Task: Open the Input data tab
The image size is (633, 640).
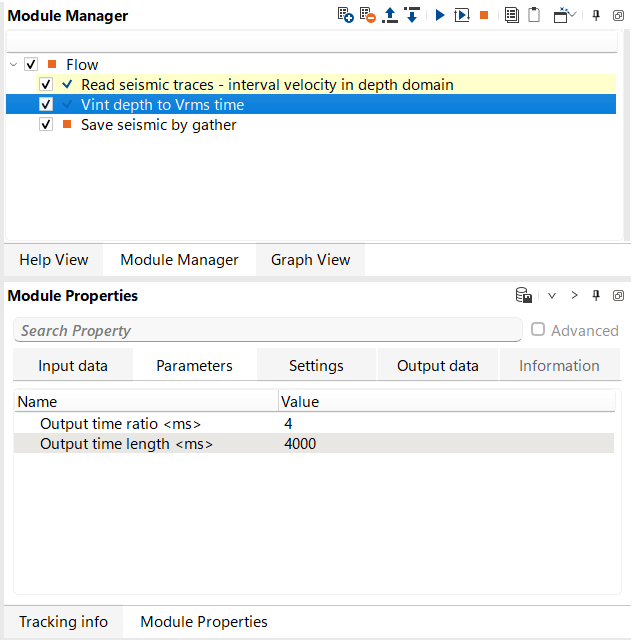Action: tap(73, 366)
